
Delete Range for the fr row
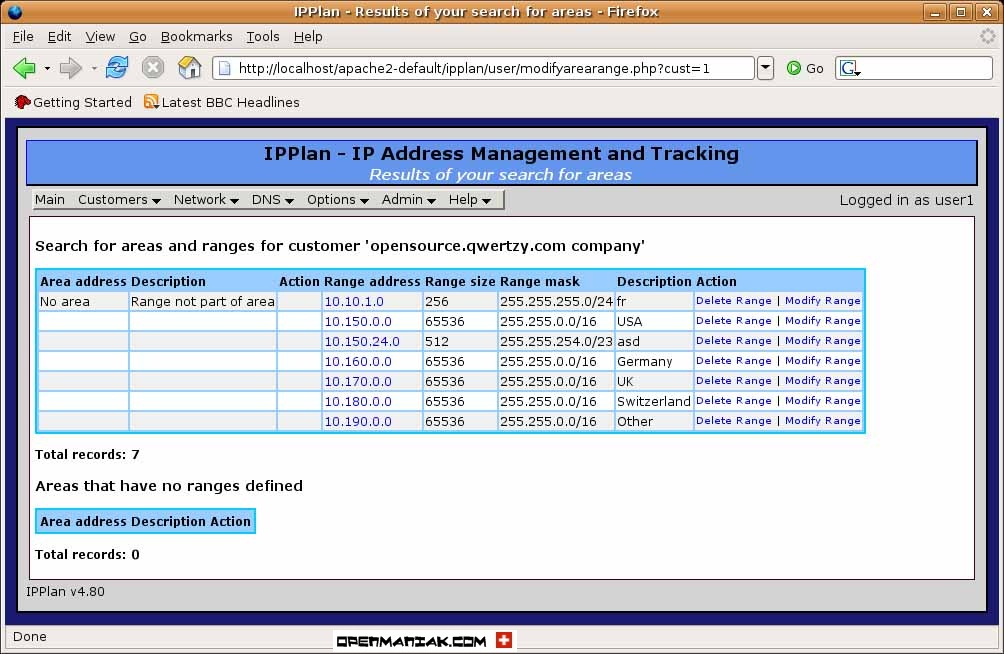coord(734,300)
